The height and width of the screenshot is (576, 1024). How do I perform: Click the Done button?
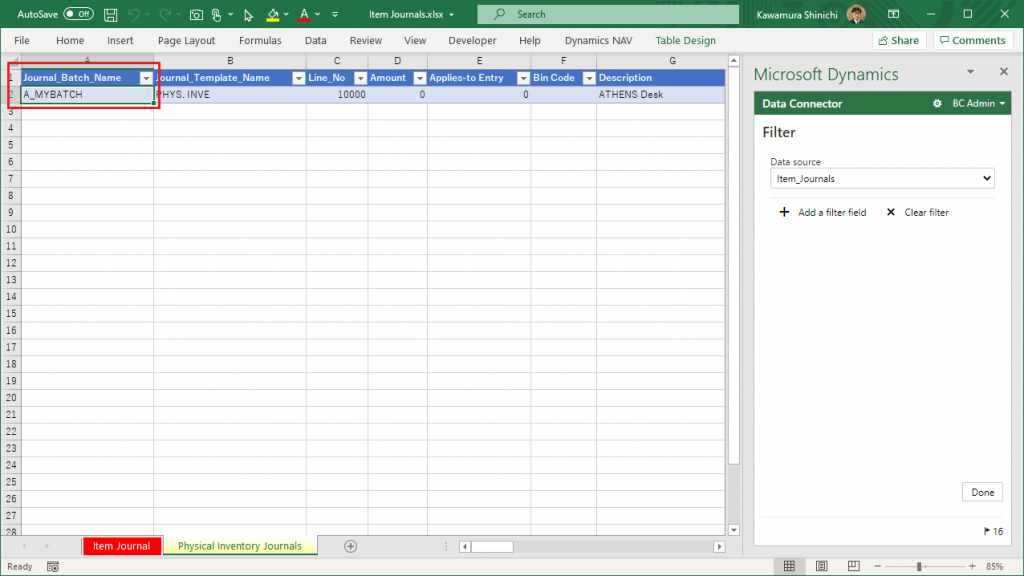(x=982, y=492)
